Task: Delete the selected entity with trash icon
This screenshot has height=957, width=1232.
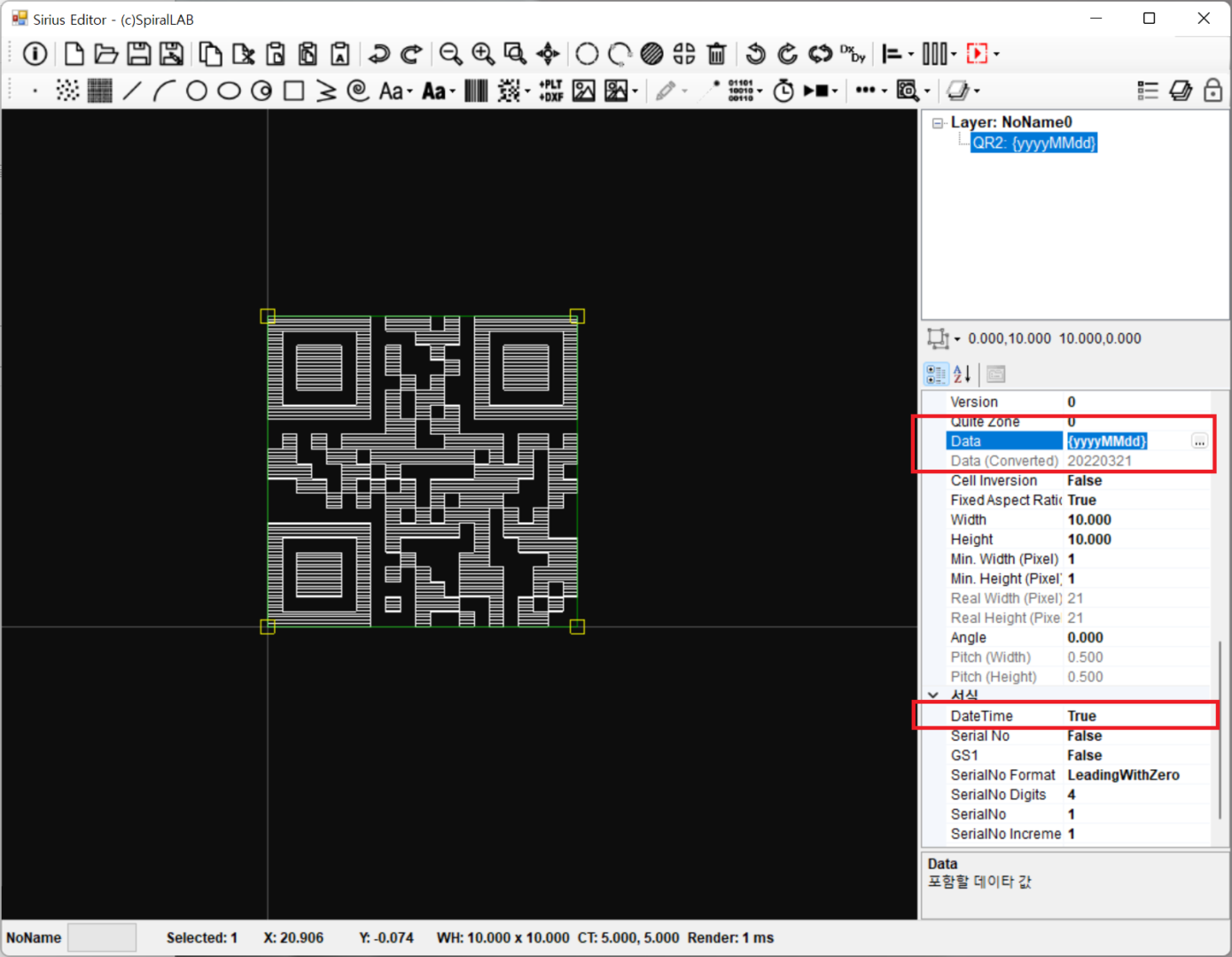Action: coord(717,54)
